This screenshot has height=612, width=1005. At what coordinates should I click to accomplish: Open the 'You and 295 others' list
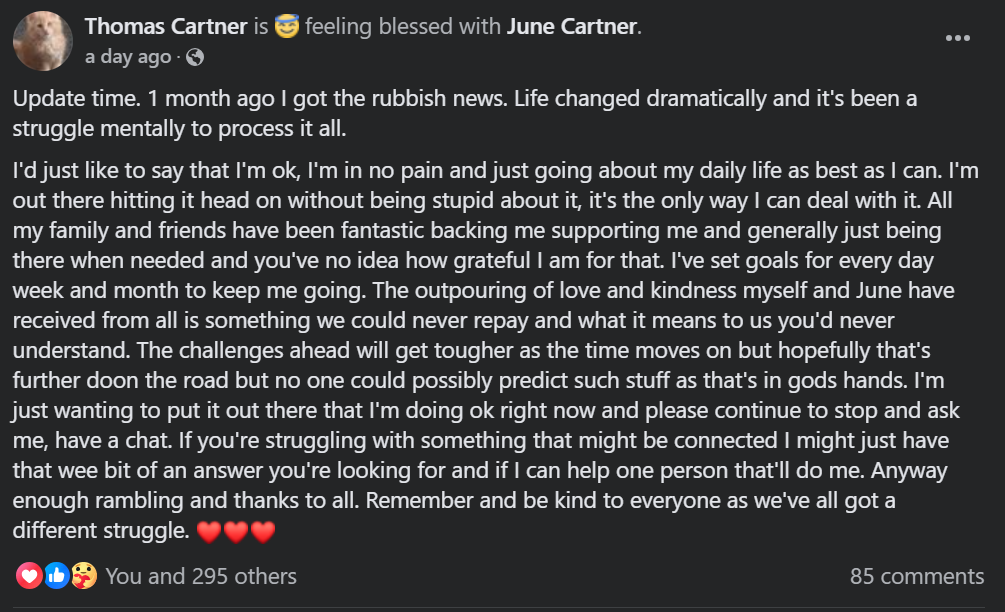[x=201, y=576]
